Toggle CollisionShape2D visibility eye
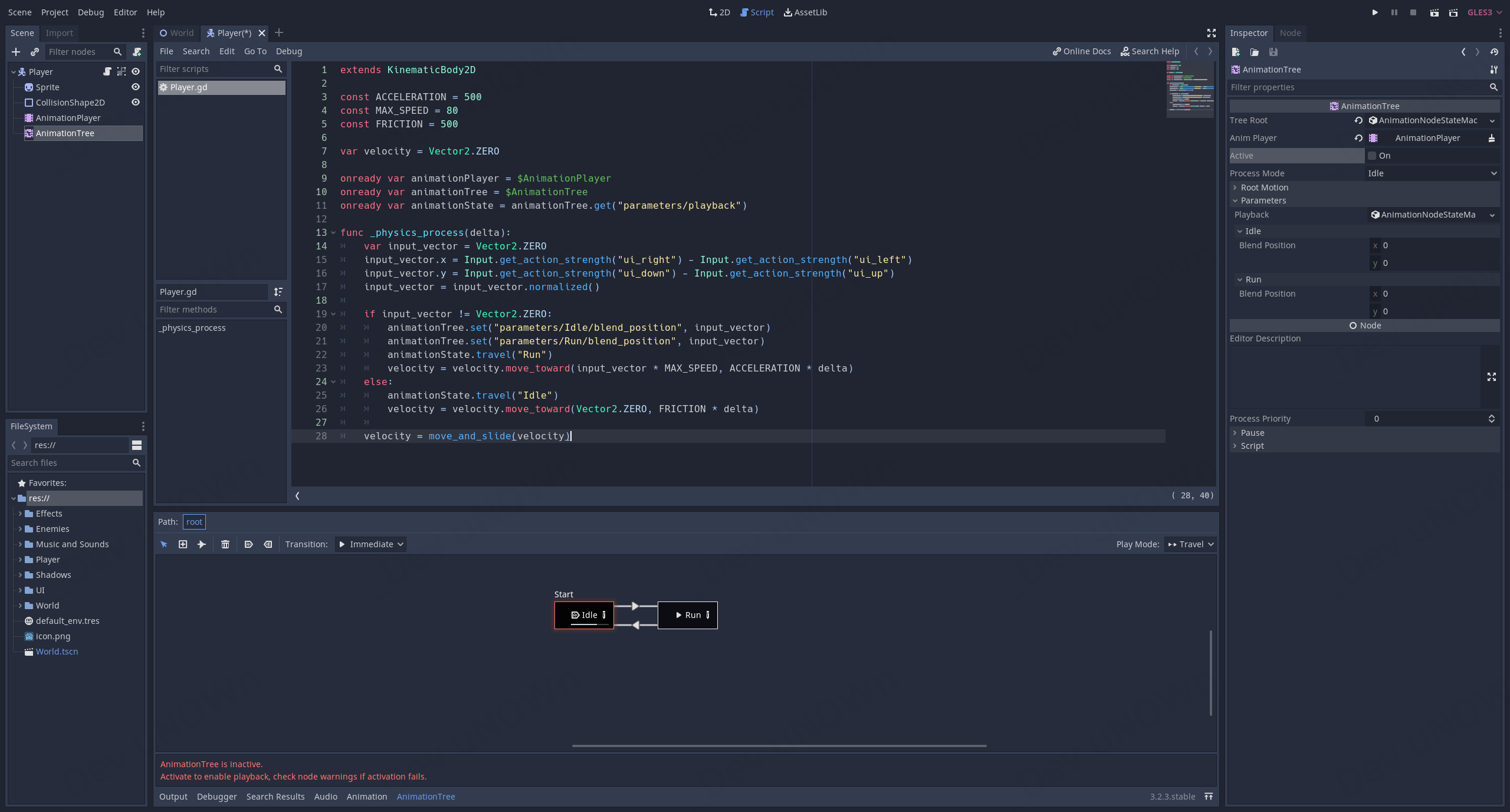Viewport: 1510px width, 812px height. (136, 103)
